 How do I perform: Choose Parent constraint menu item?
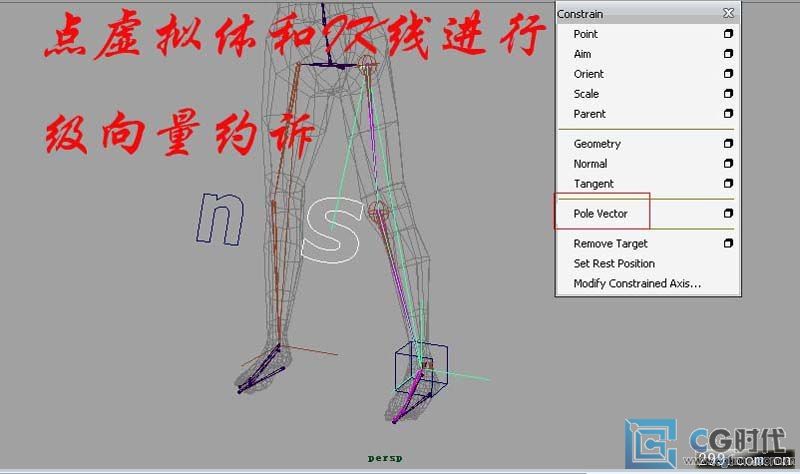point(589,114)
